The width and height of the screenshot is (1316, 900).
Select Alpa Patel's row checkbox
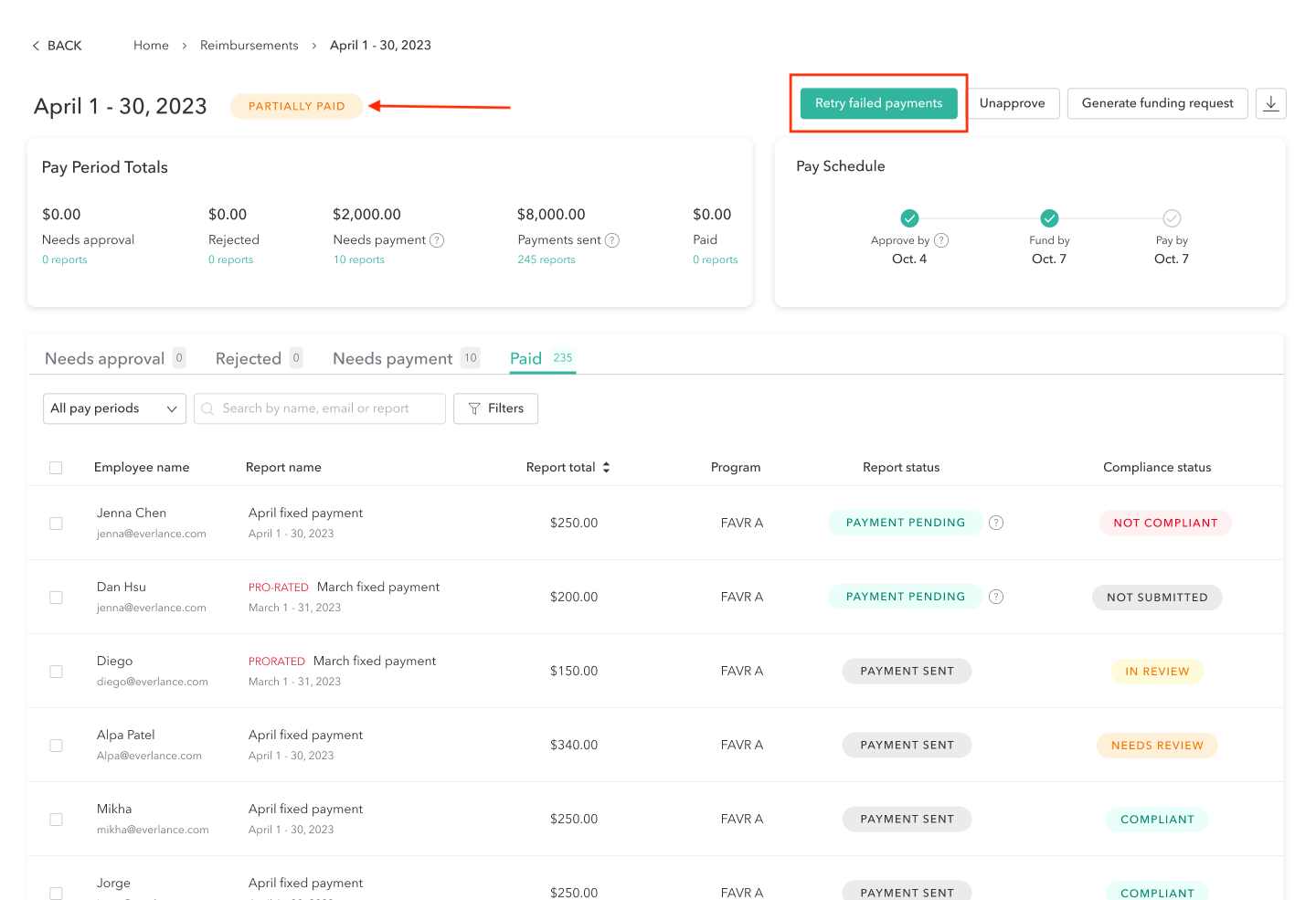coord(56,746)
